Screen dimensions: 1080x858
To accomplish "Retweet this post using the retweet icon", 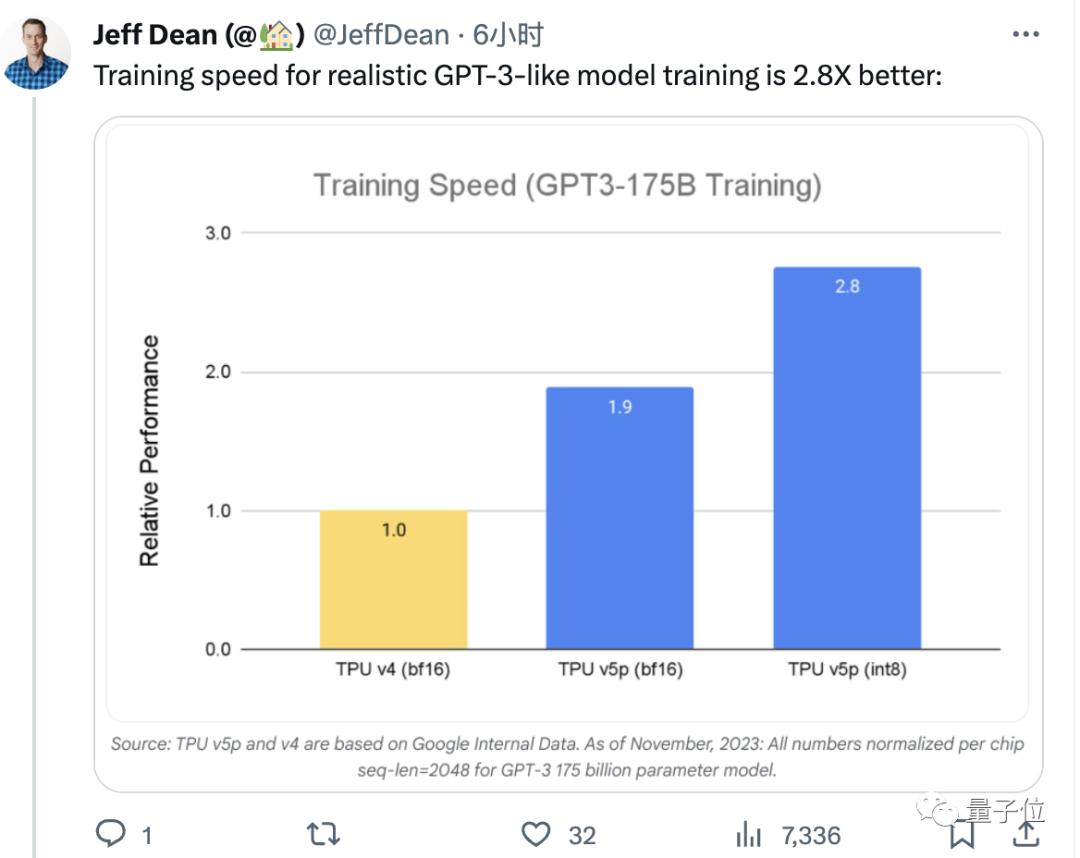I will pyautogui.click(x=323, y=834).
